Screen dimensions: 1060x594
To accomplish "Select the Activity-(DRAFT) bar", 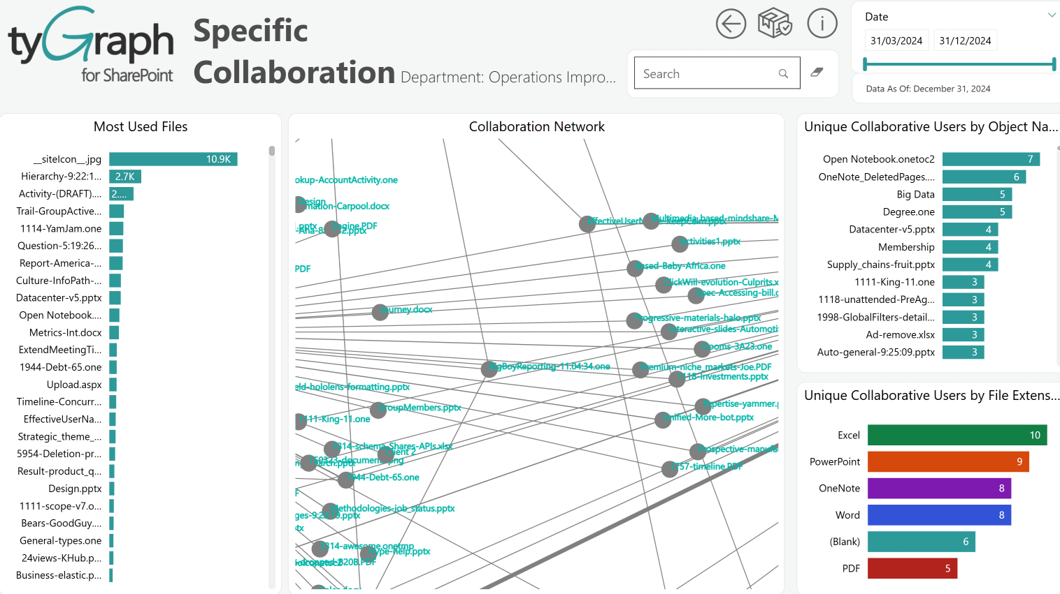I will 121,194.
